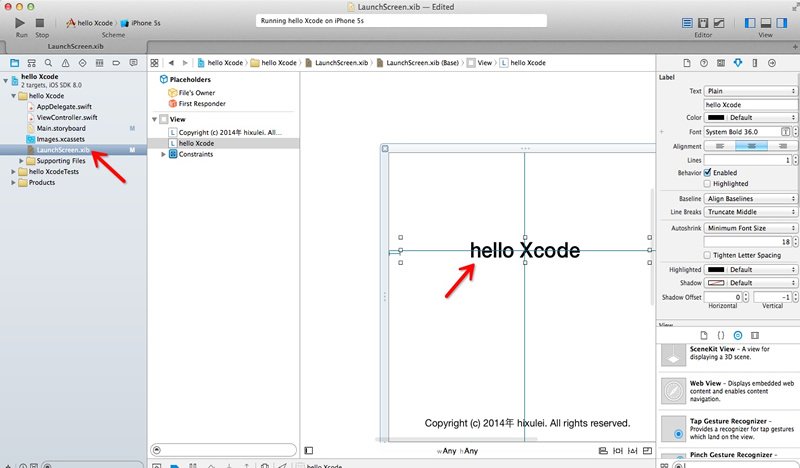Select the LaunchScreen.xib tab

(x=76, y=46)
